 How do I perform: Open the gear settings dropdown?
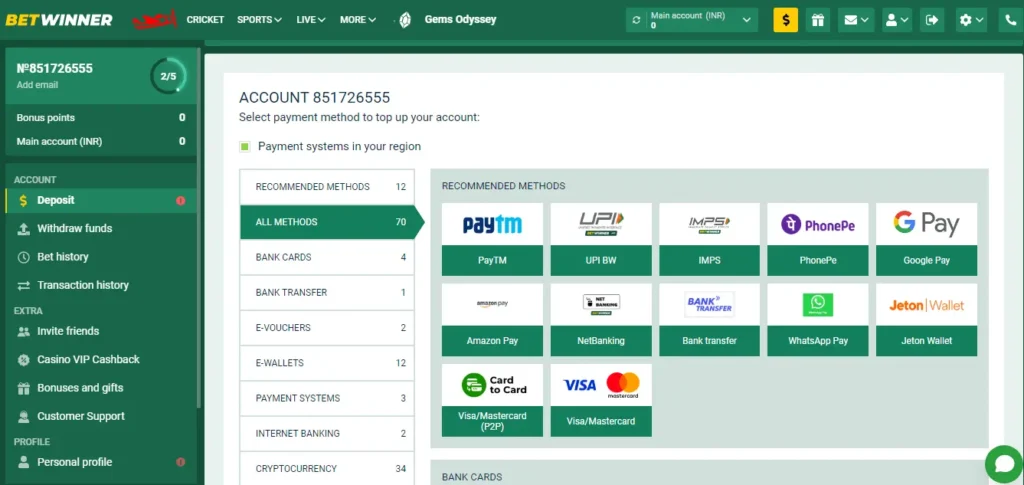[971, 20]
